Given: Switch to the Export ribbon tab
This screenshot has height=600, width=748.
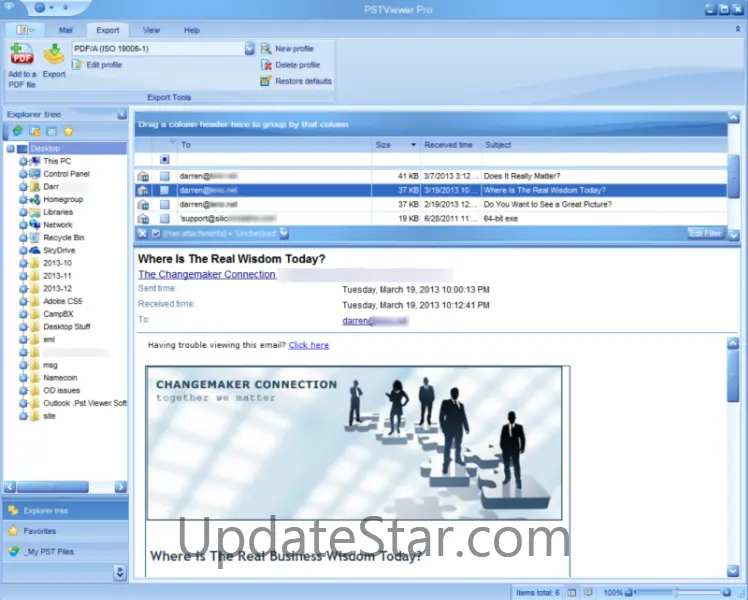Looking at the screenshot, I should 108,30.
